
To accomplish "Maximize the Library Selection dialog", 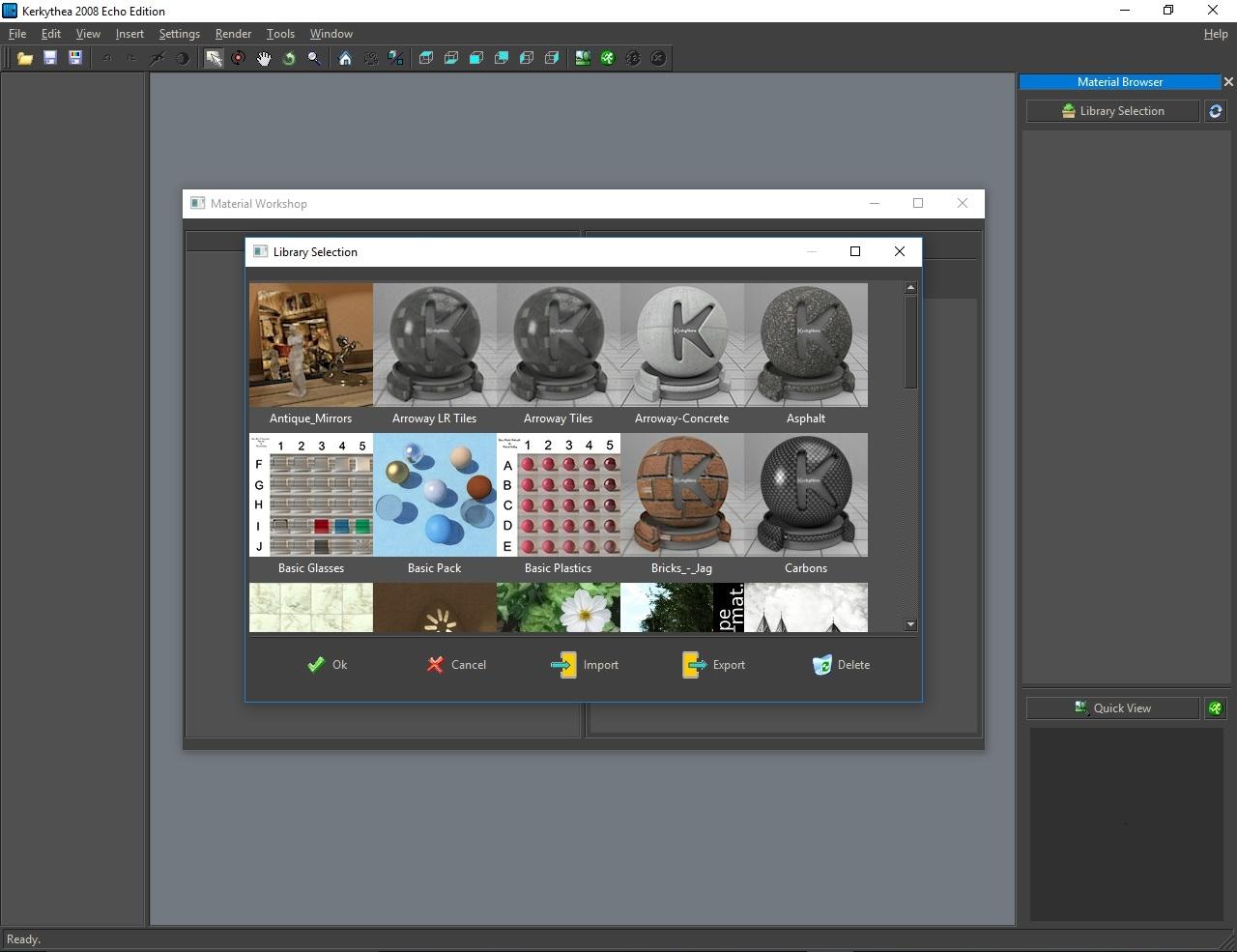I will click(855, 251).
